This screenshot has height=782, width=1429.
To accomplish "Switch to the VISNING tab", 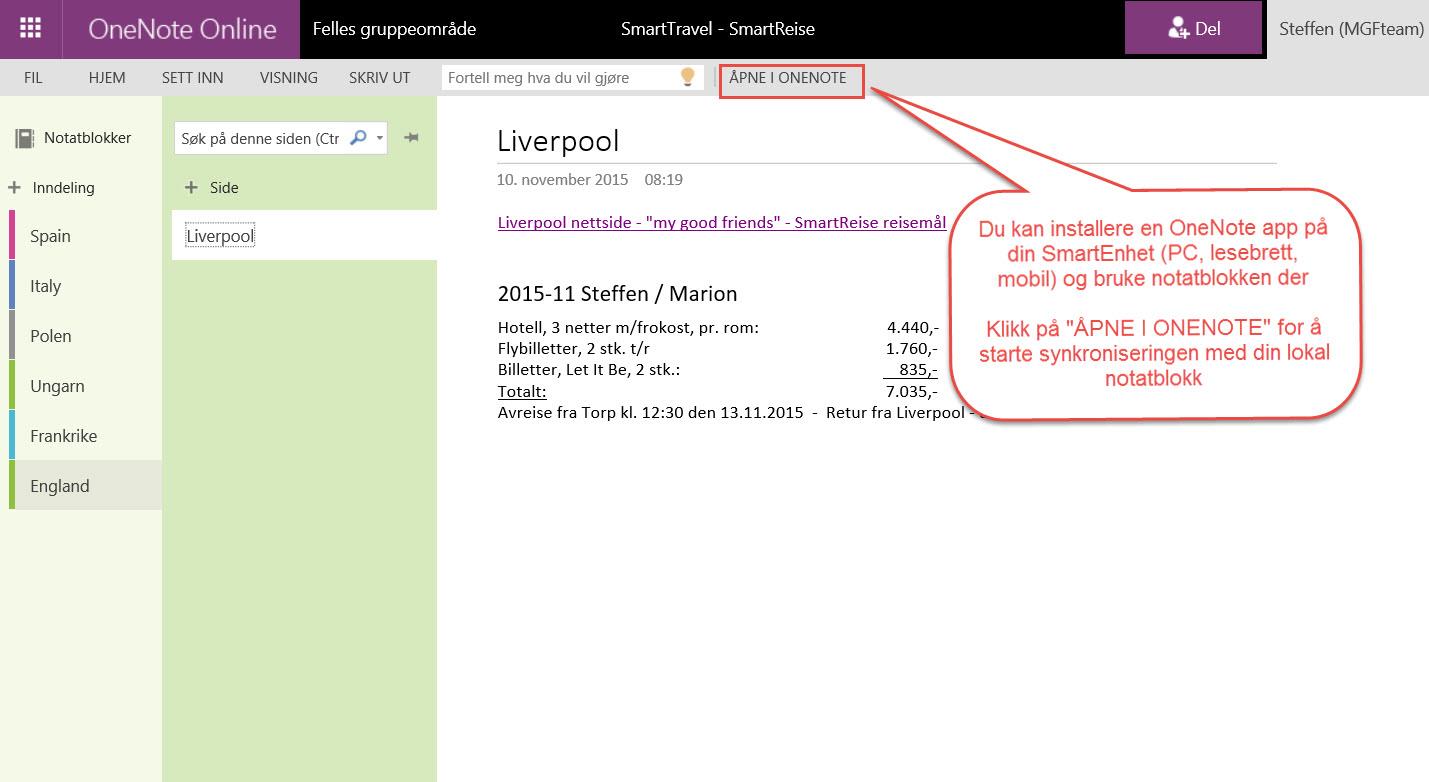I will [x=288, y=77].
